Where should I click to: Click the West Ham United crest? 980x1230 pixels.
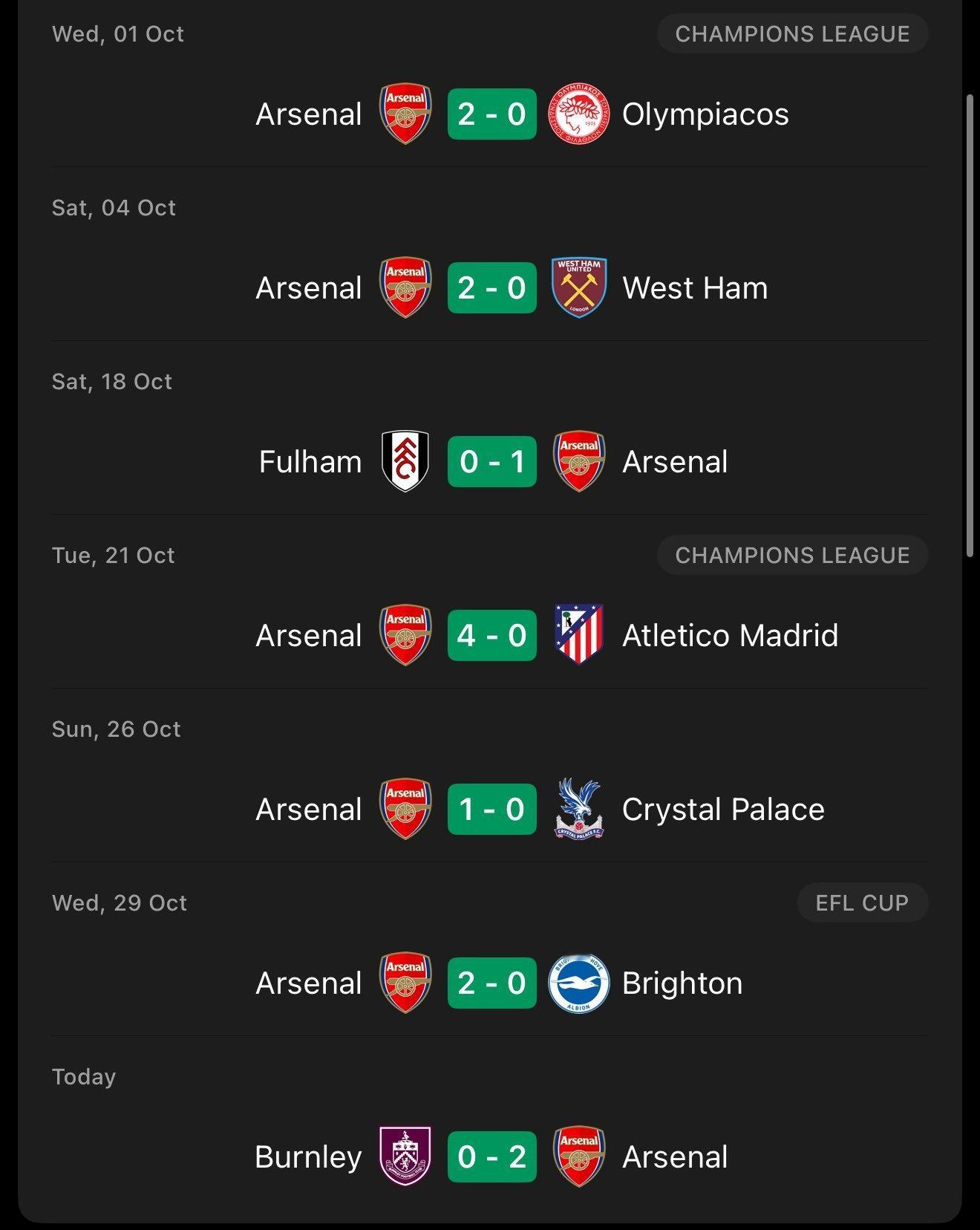pyautogui.click(x=579, y=288)
